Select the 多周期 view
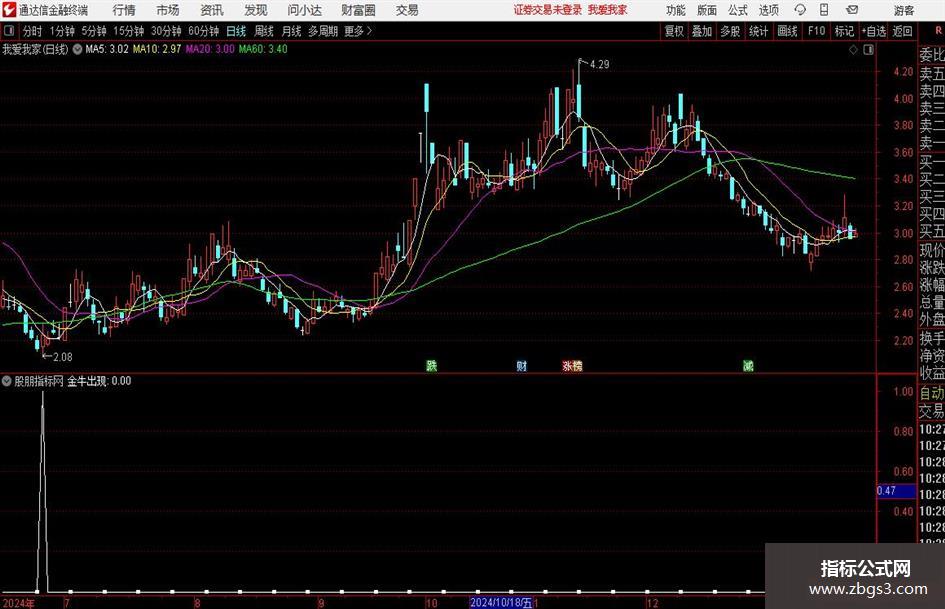This screenshot has height=609, width=945. tap(323, 31)
